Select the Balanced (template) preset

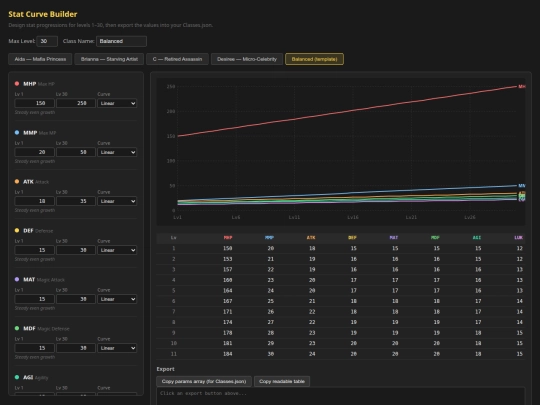[x=314, y=59]
